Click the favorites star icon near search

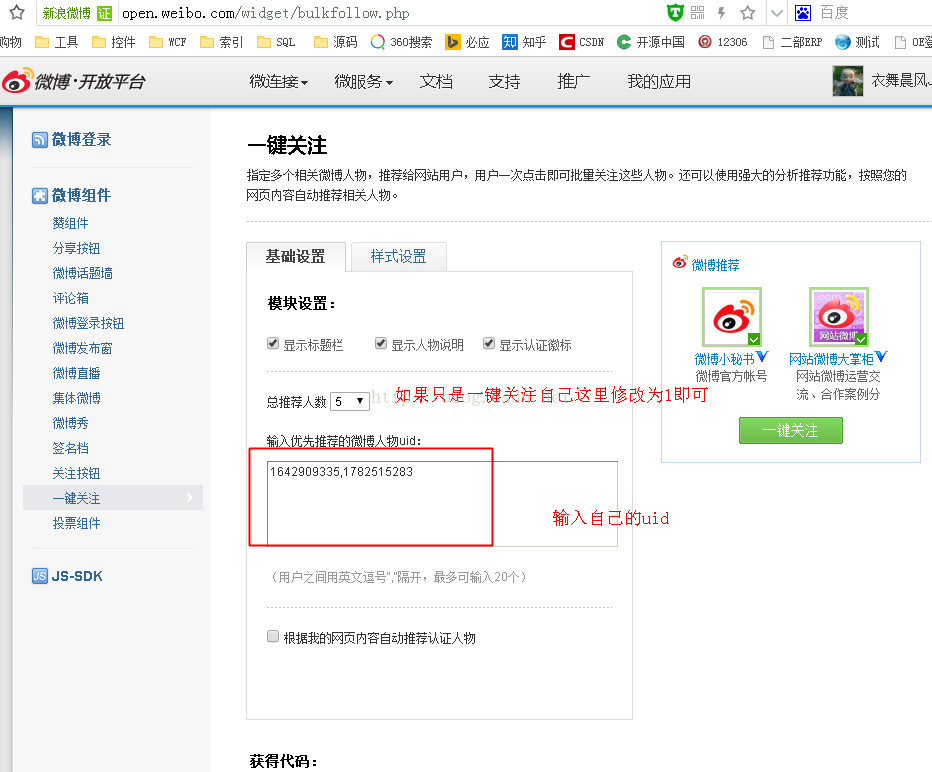pyautogui.click(x=748, y=12)
